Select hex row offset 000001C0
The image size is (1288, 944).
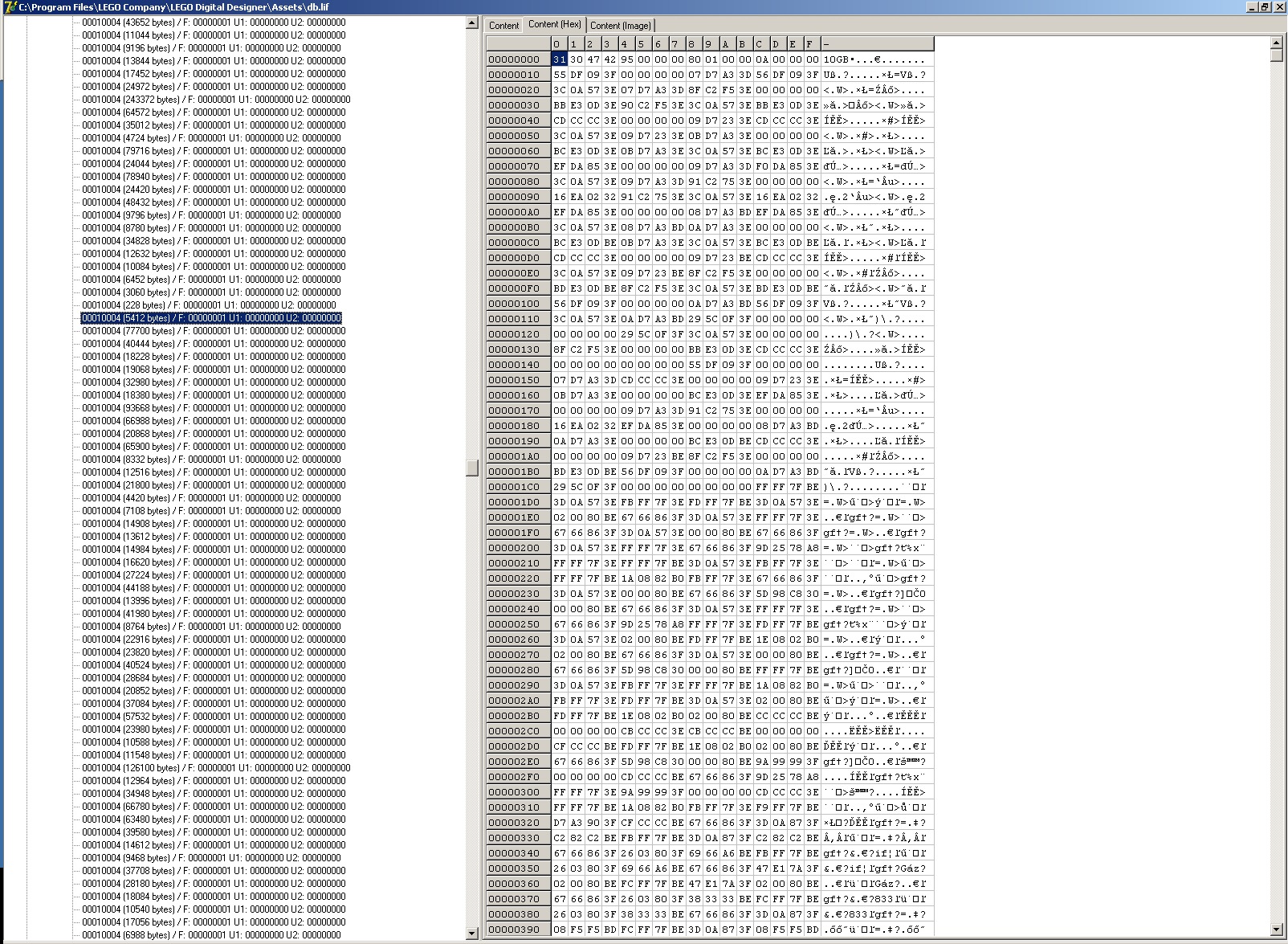[x=519, y=487]
